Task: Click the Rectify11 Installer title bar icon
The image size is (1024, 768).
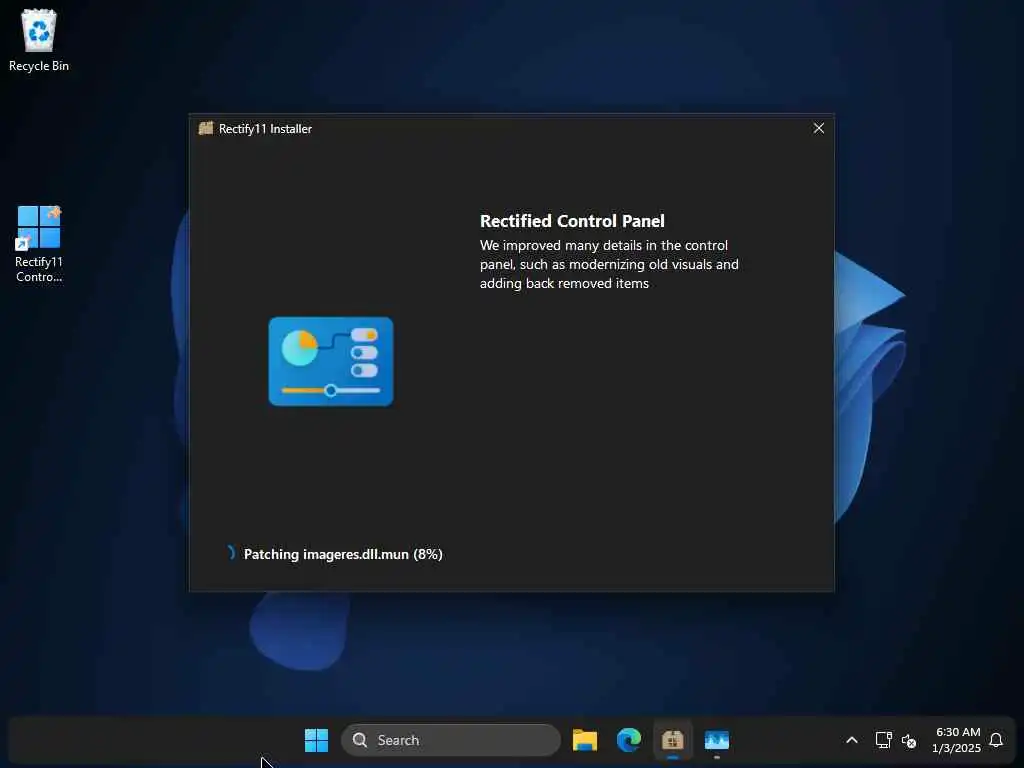Action: click(x=206, y=128)
